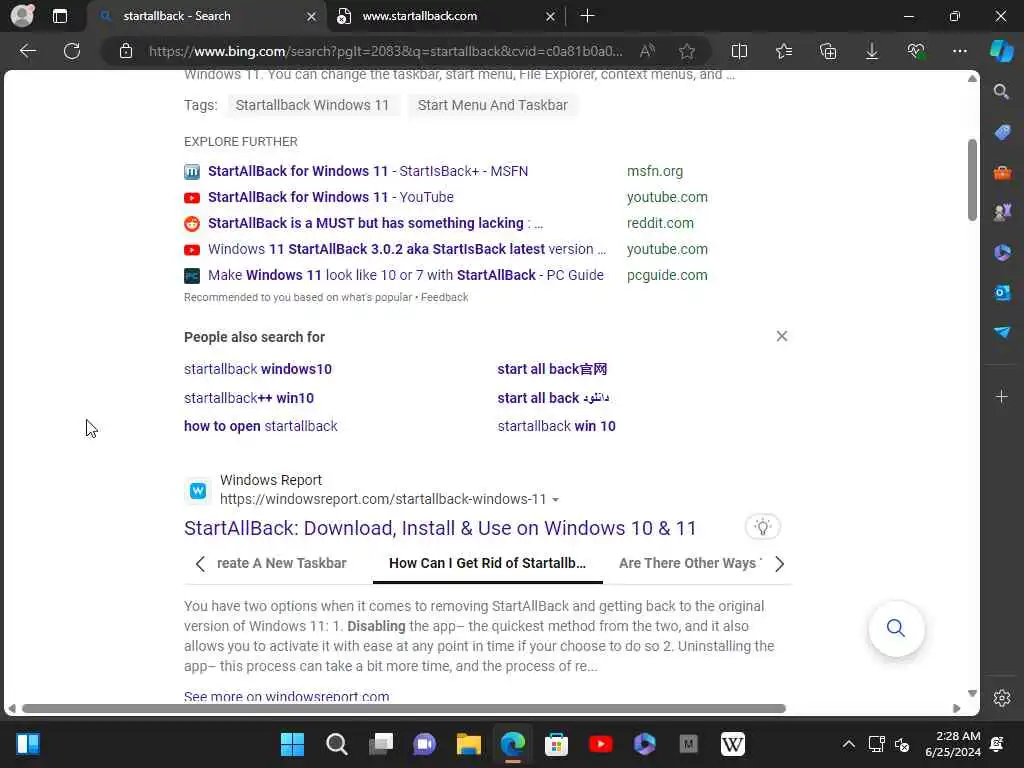Open the Windows Start button in taskbar

(x=292, y=744)
